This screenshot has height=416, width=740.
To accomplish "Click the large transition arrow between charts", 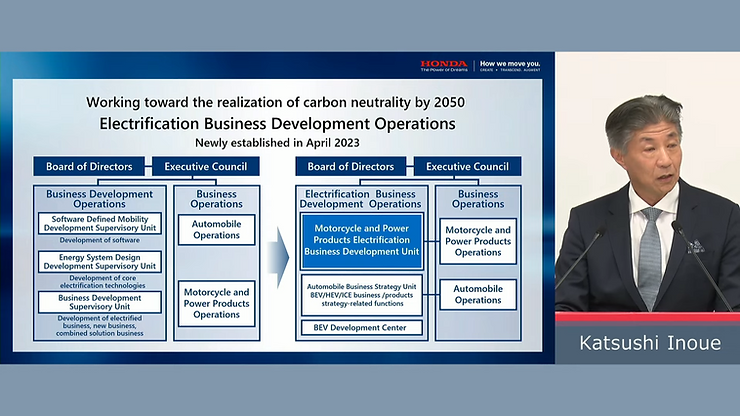I will (x=278, y=258).
